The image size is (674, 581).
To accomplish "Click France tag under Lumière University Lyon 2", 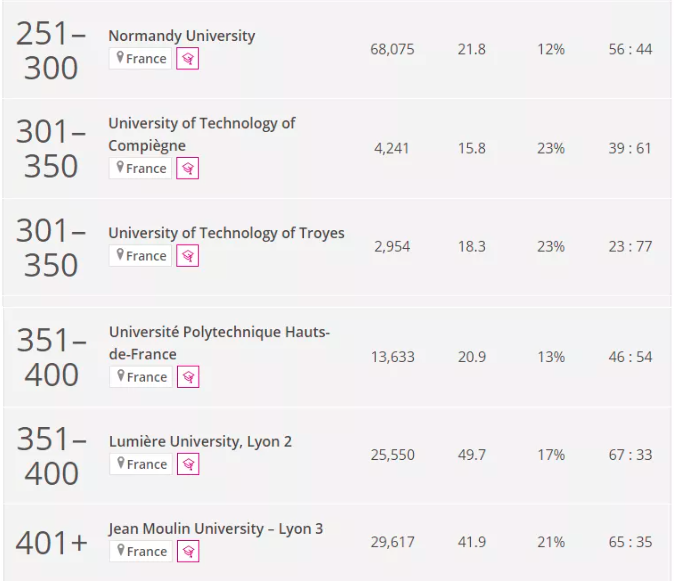I will pyautogui.click(x=141, y=464).
